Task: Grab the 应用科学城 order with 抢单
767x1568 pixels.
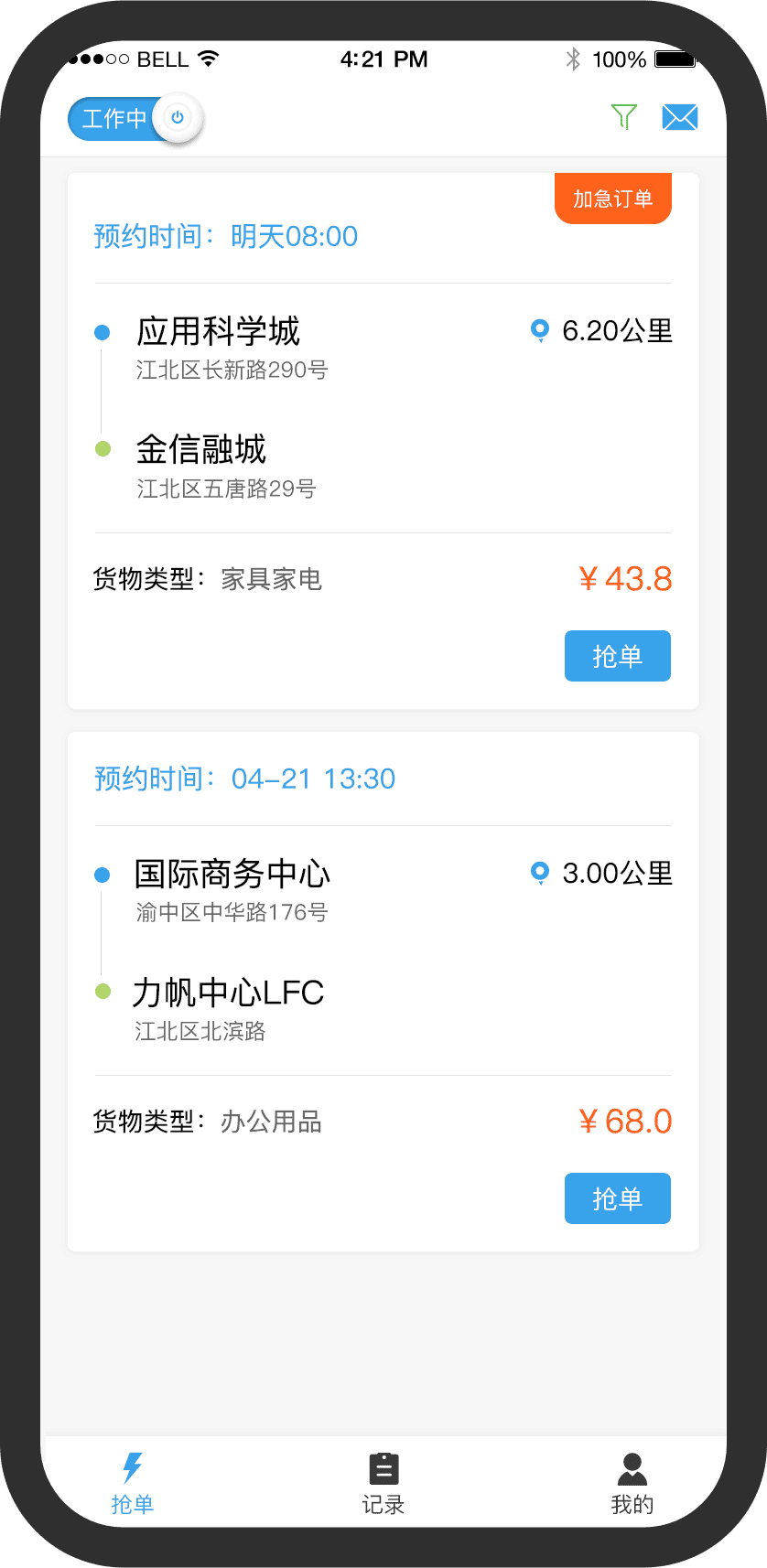Action: point(617,656)
